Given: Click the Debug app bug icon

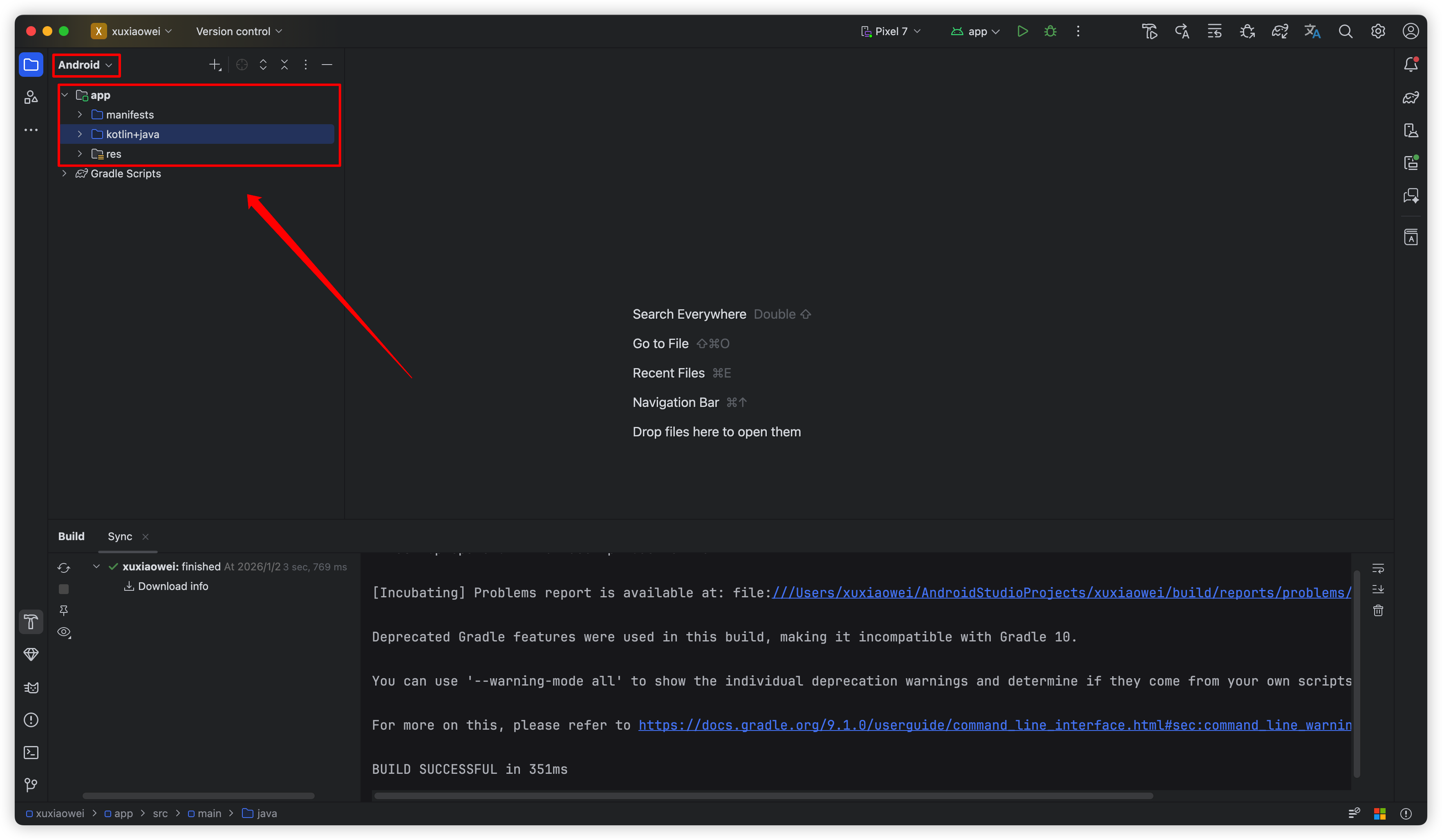Looking at the screenshot, I should click(x=1050, y=31).
